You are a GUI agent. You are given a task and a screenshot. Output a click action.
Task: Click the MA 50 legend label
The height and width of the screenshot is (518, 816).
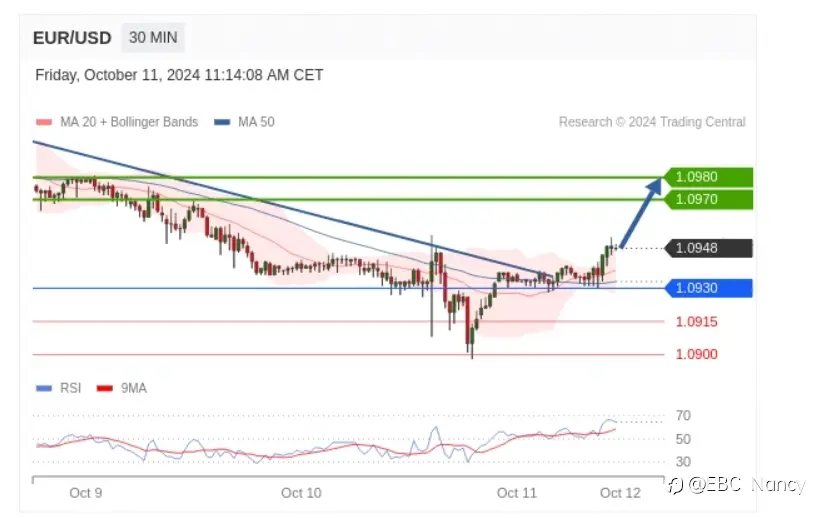(256, 122)
